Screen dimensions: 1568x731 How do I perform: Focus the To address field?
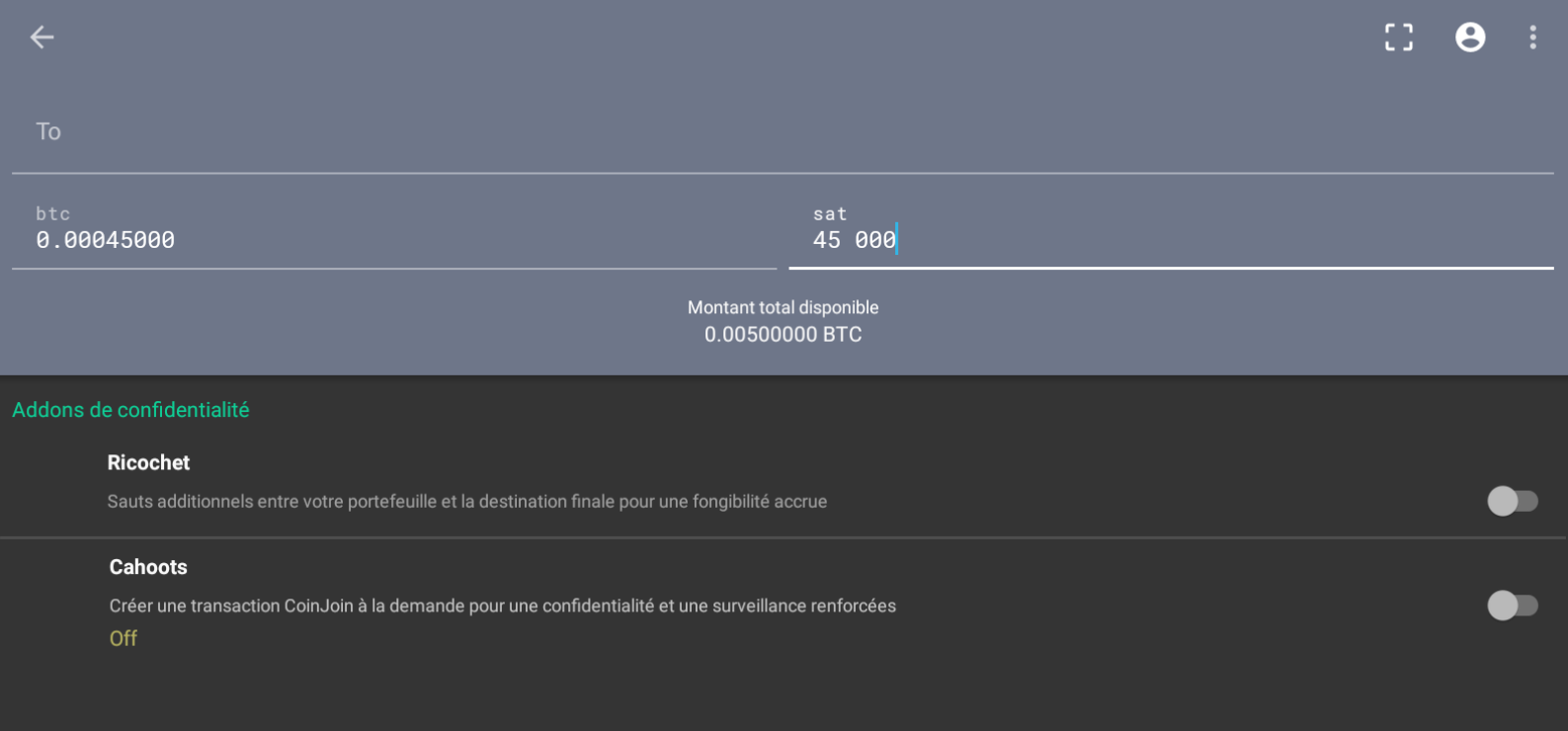coord(781,132)
